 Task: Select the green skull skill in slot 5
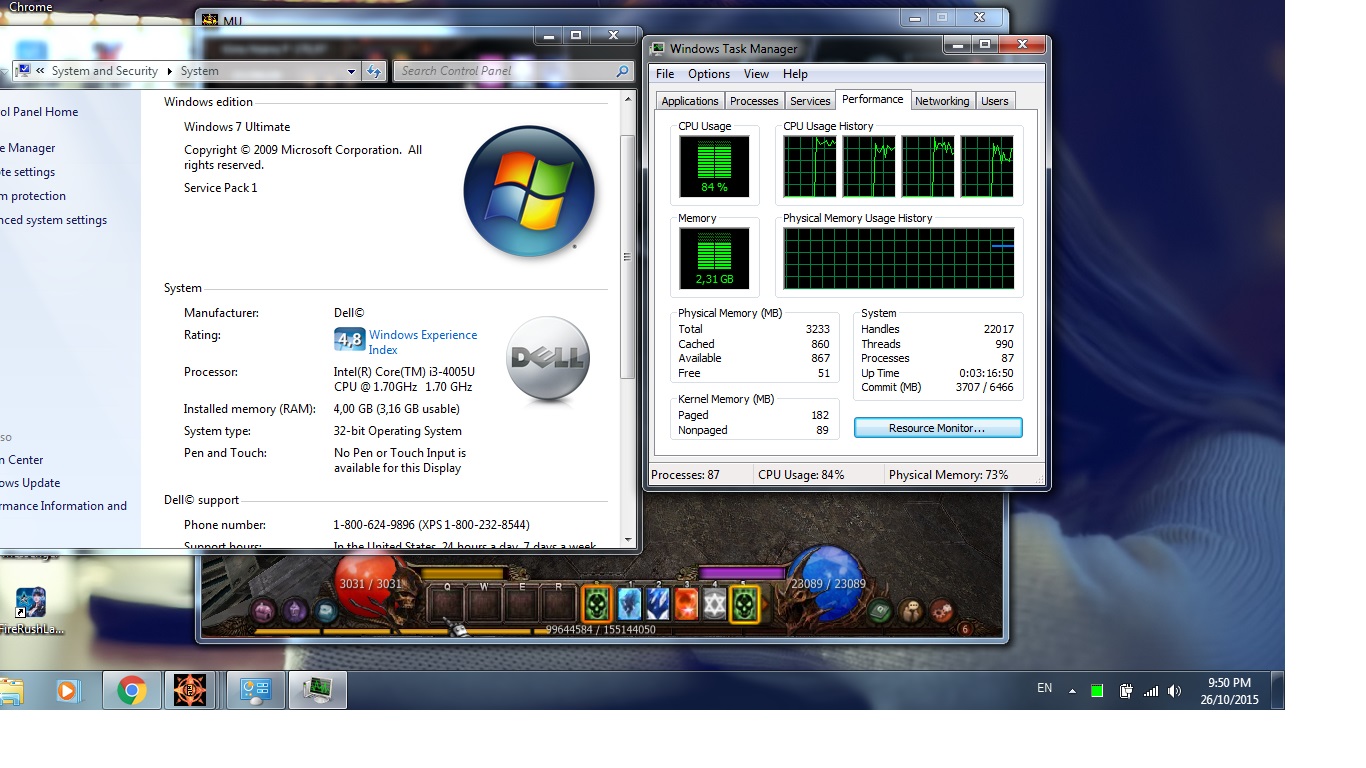click(743, 604)
